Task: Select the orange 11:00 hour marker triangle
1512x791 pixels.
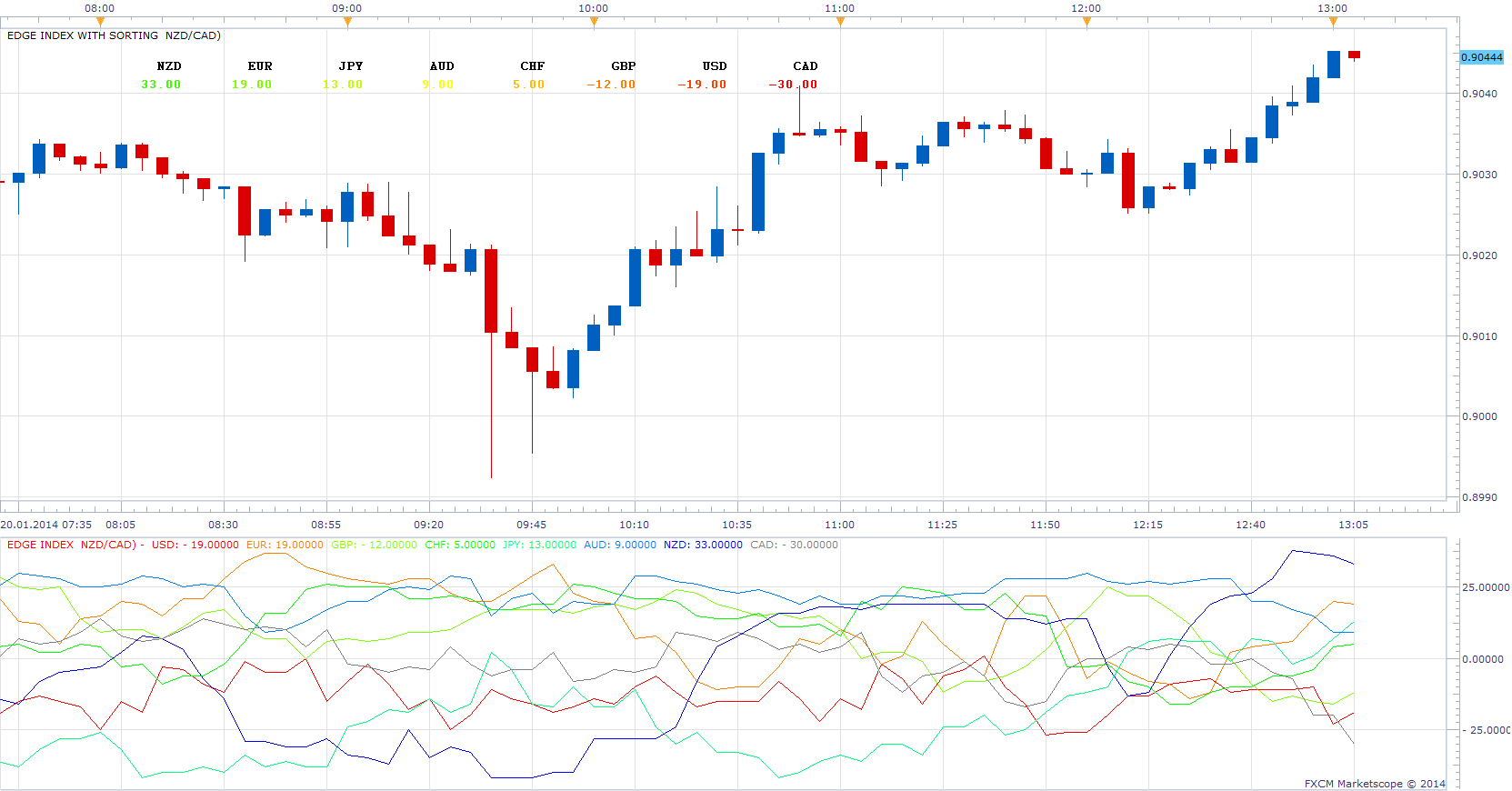Action: [840, 22]
